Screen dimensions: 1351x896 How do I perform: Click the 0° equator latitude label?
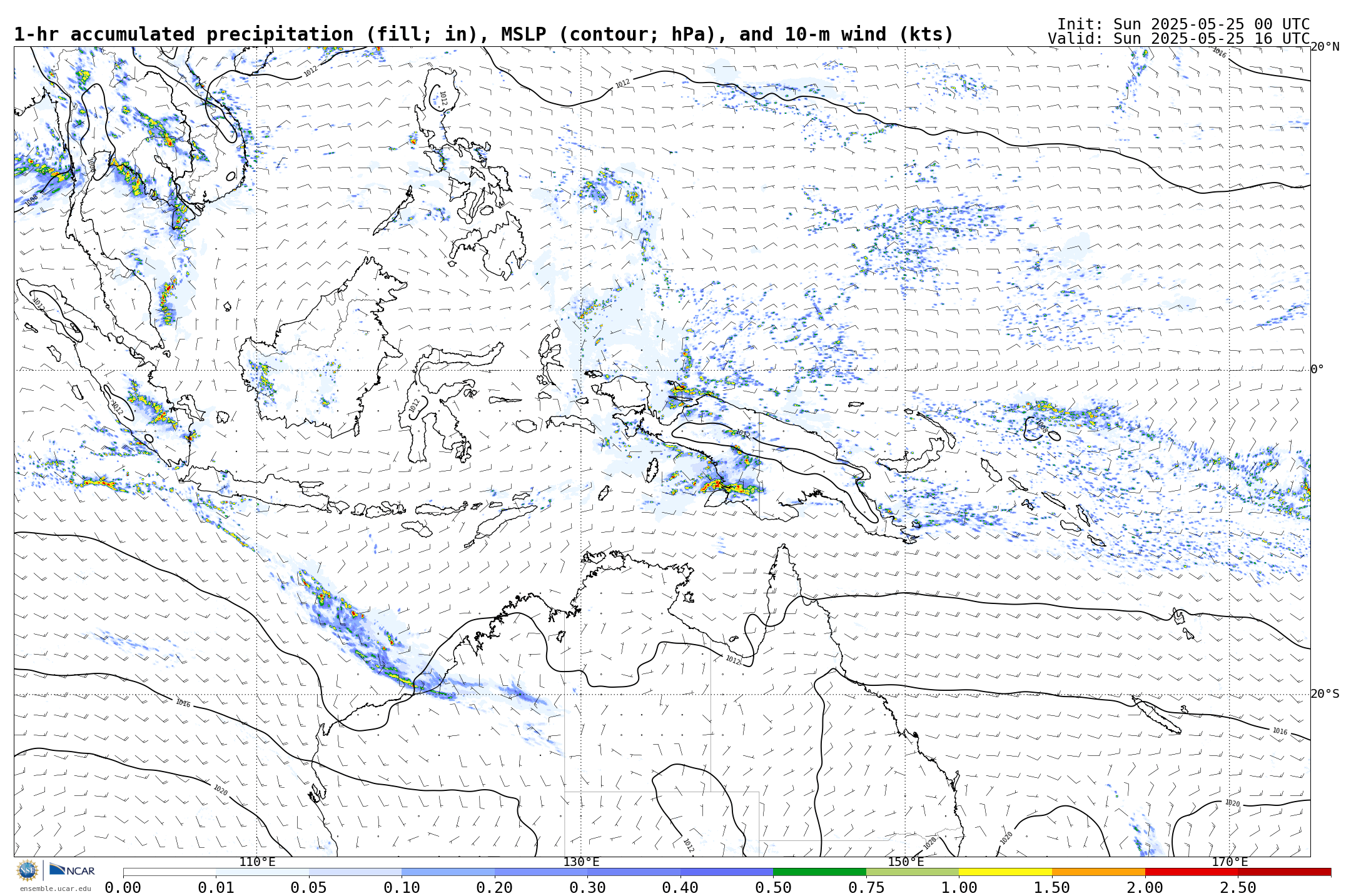pyautogui.click(x=1317, y=370)
